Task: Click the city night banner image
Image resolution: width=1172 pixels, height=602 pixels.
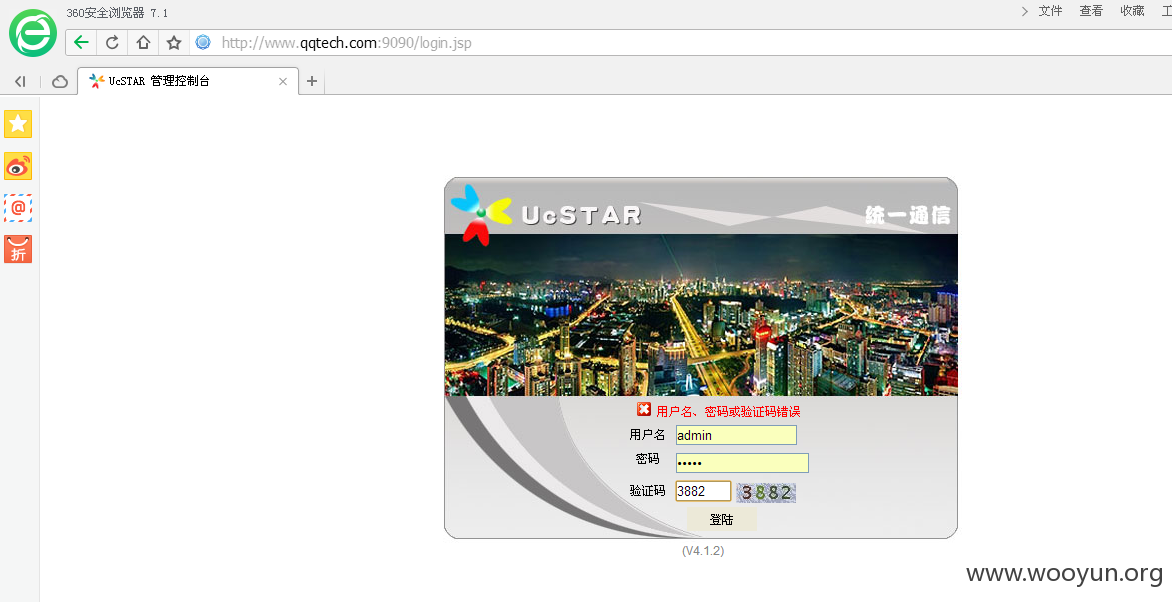Action: [701, 315]
